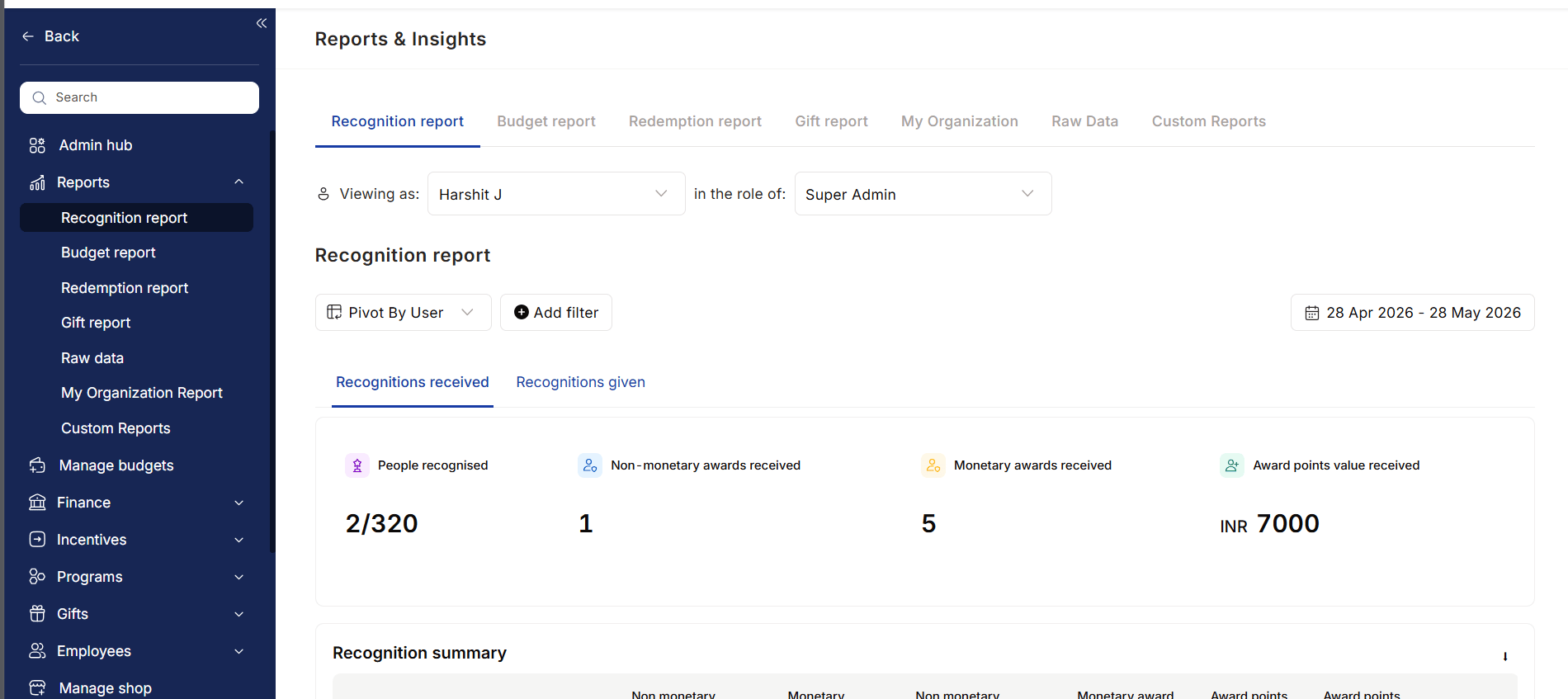Click the People recognised badge icon
This screenshot has width=1568, height=699.
tap(357, 465)
